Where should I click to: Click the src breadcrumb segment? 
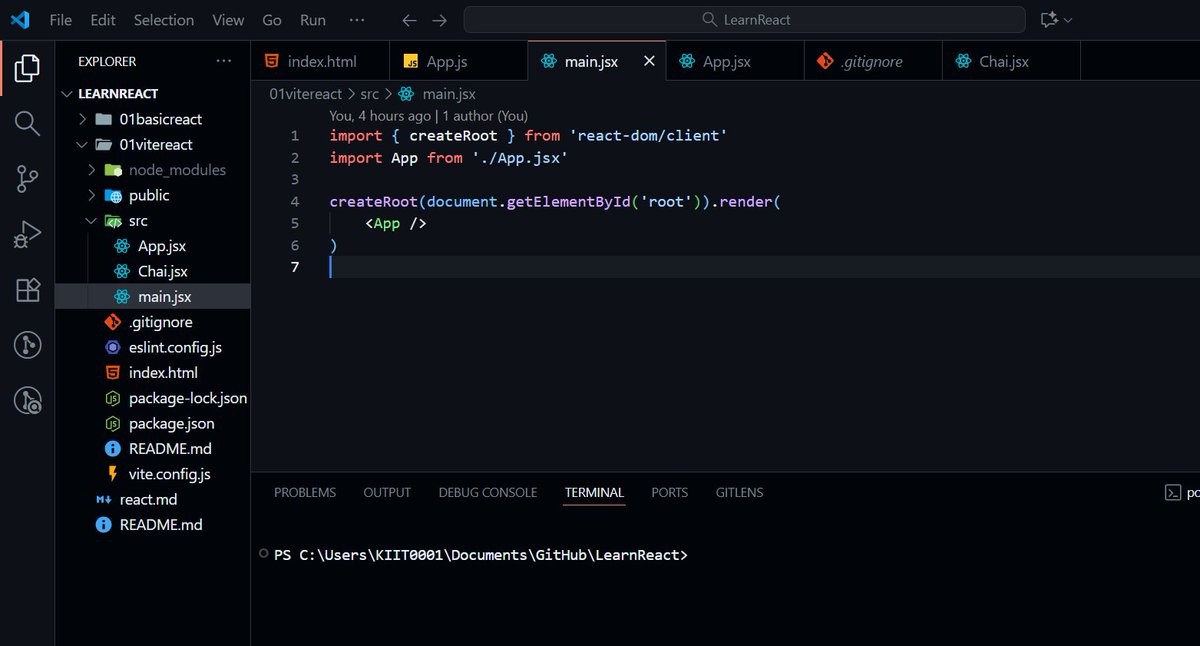click(369, 94)
